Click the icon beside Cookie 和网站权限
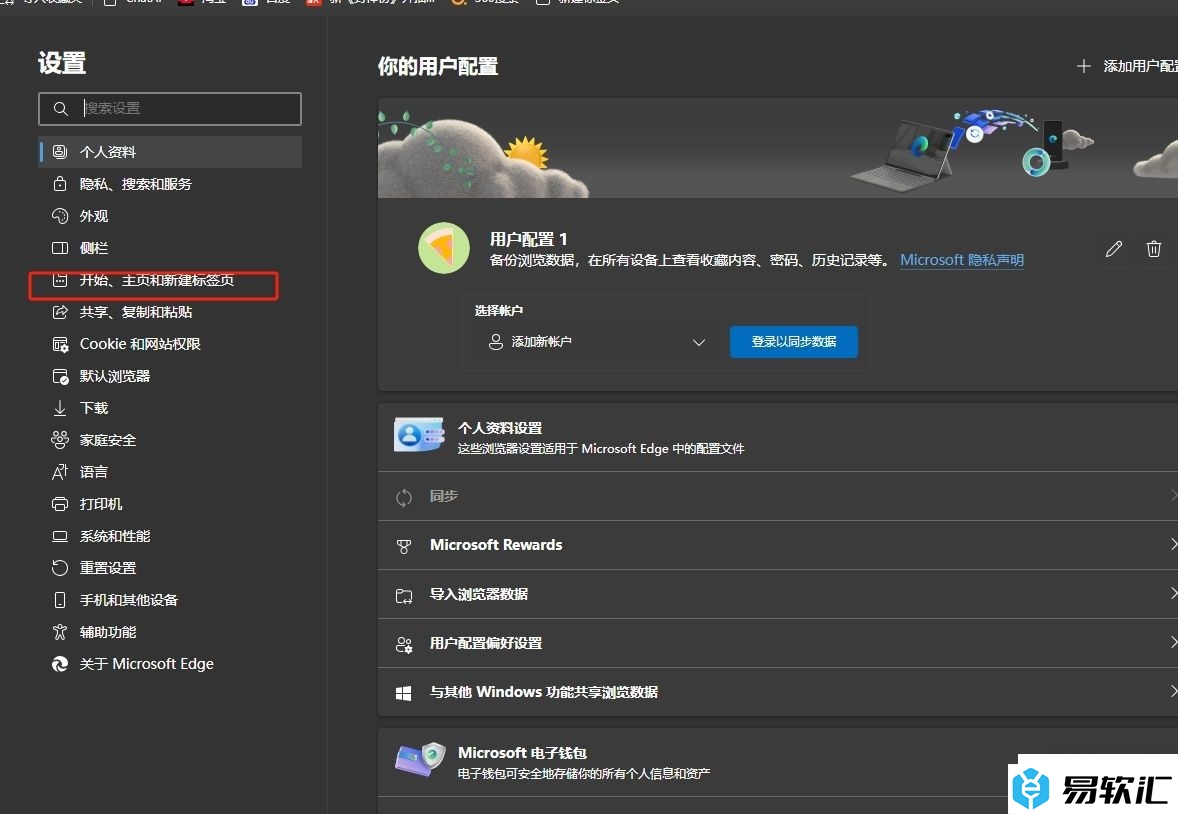 tap(60, 344)
